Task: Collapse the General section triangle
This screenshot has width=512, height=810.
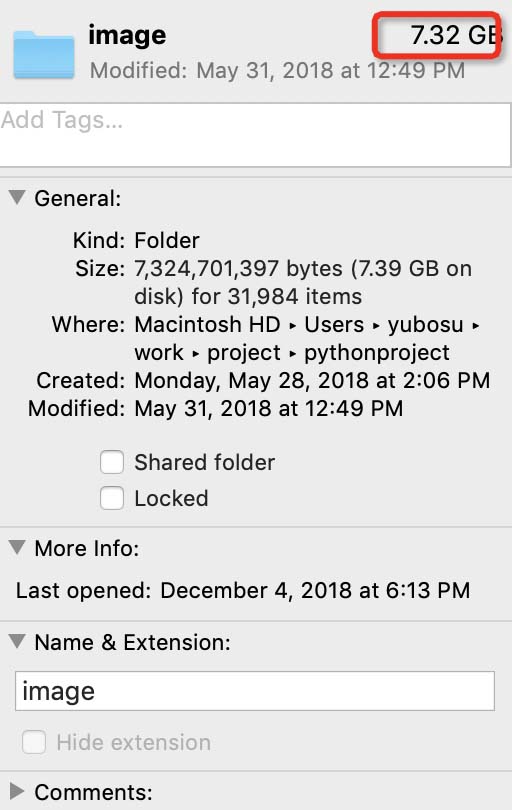Action: pos(17,197)
